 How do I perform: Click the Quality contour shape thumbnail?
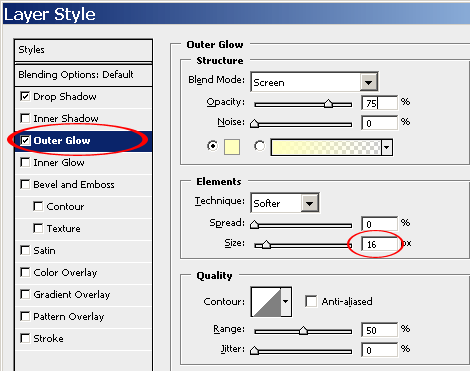click(x=266, y=302)
